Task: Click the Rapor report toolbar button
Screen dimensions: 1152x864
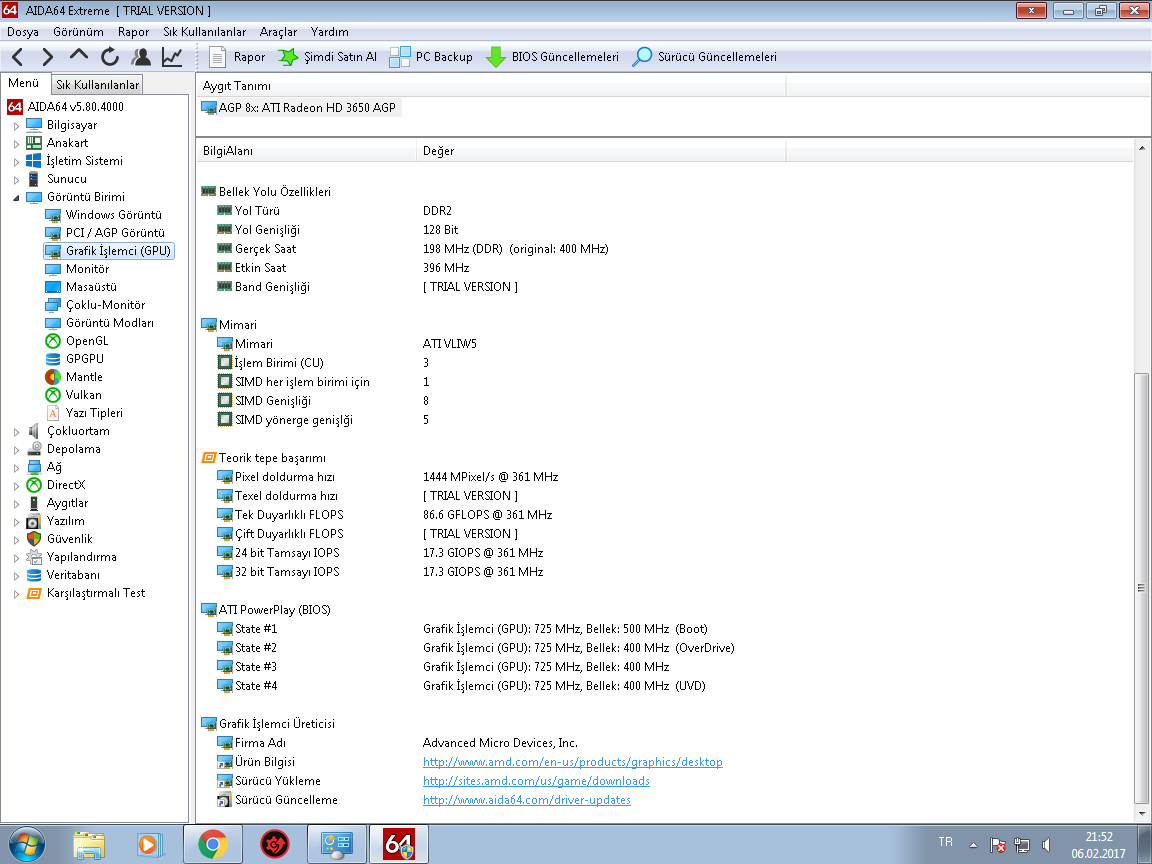Action: (237, 57)
